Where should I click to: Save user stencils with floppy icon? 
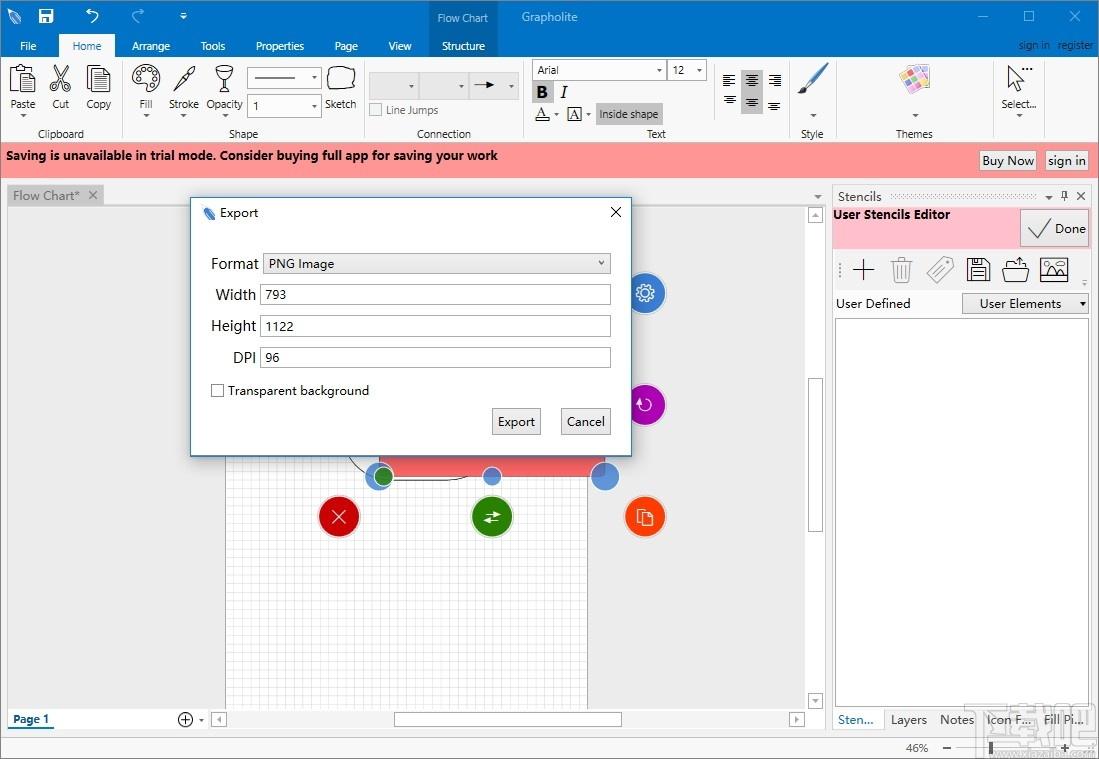click(978, 270)
